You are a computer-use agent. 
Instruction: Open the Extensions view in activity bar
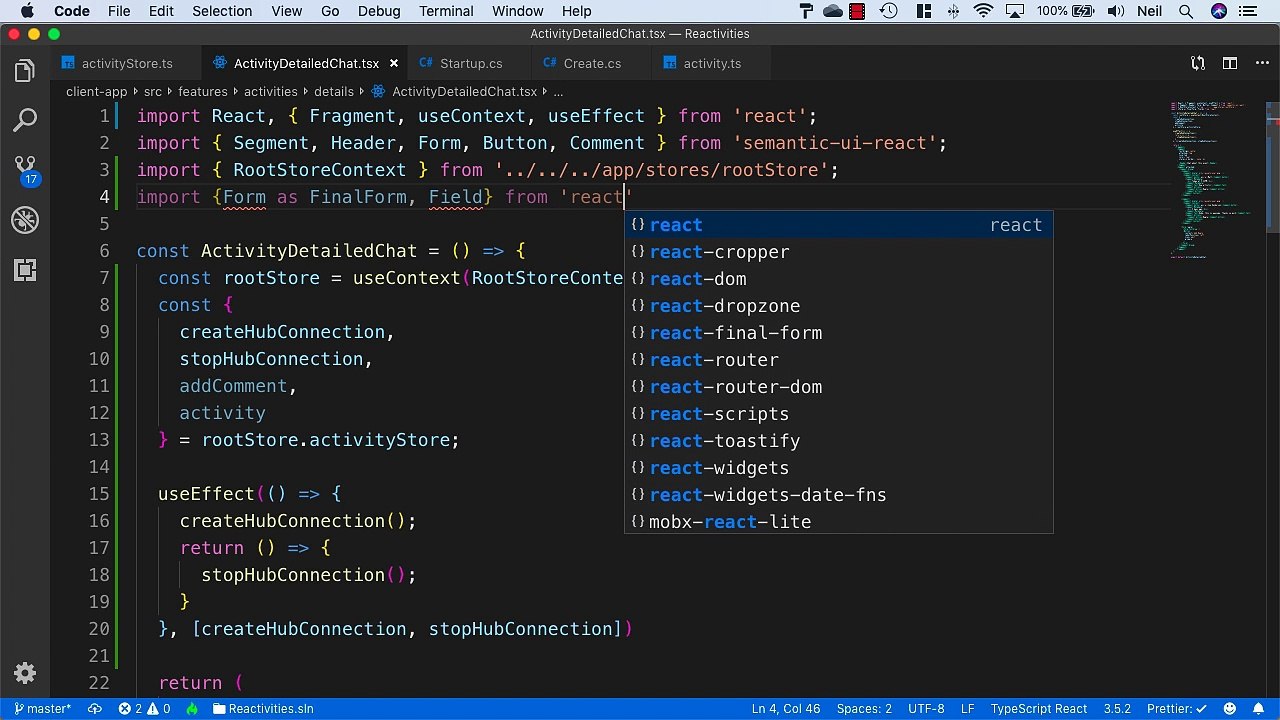pyautogui.click(x=25, y=270)
